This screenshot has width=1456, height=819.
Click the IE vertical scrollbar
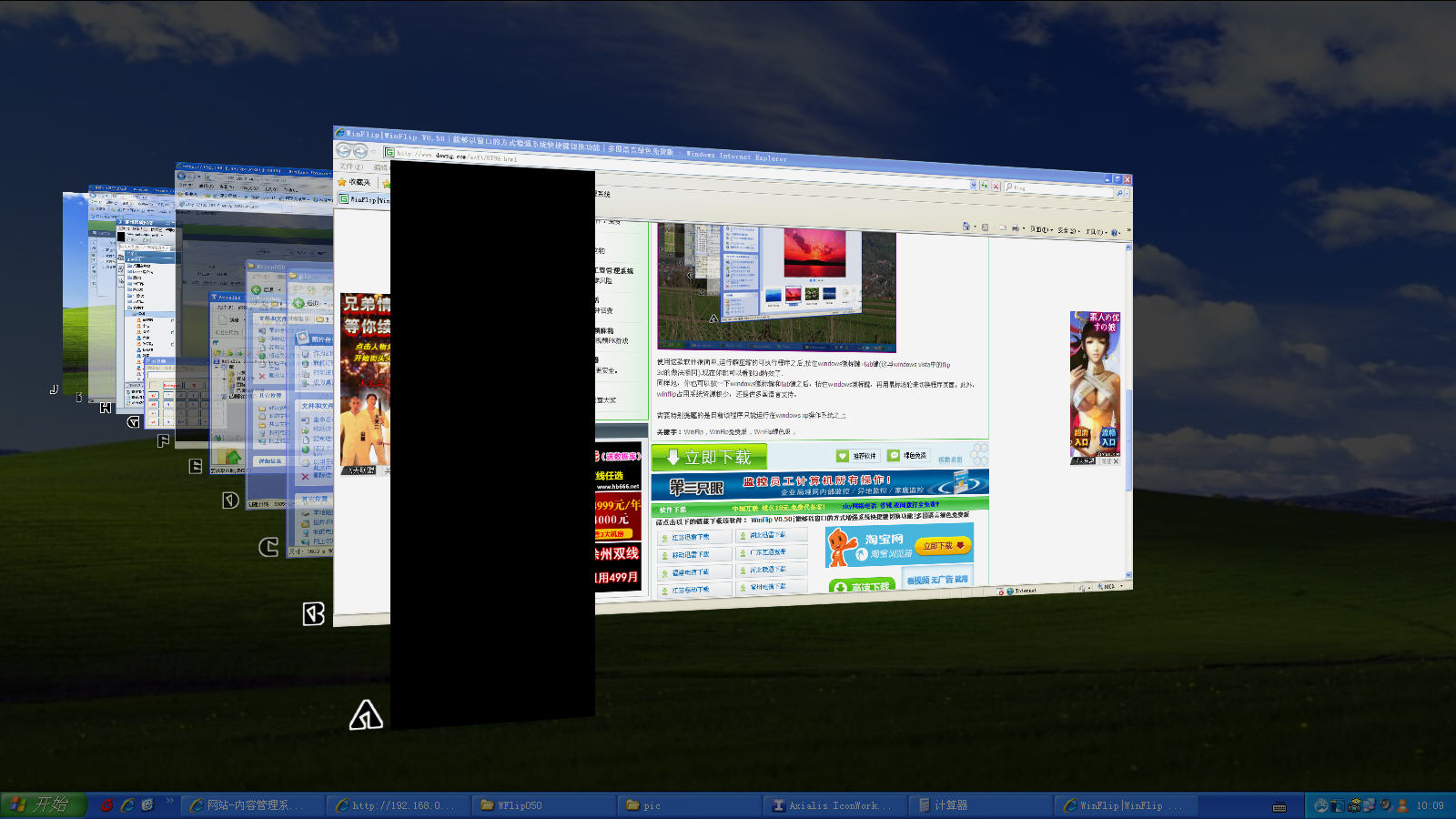(x=1128, y=409)
